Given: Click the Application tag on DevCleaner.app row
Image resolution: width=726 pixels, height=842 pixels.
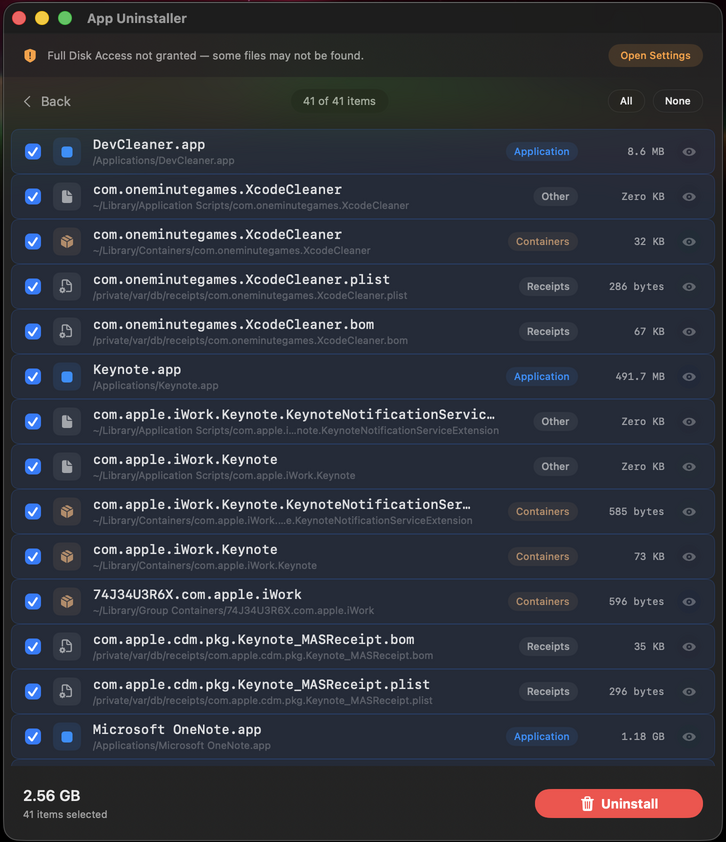Looking at the screenshot, I should coord(541,152).
